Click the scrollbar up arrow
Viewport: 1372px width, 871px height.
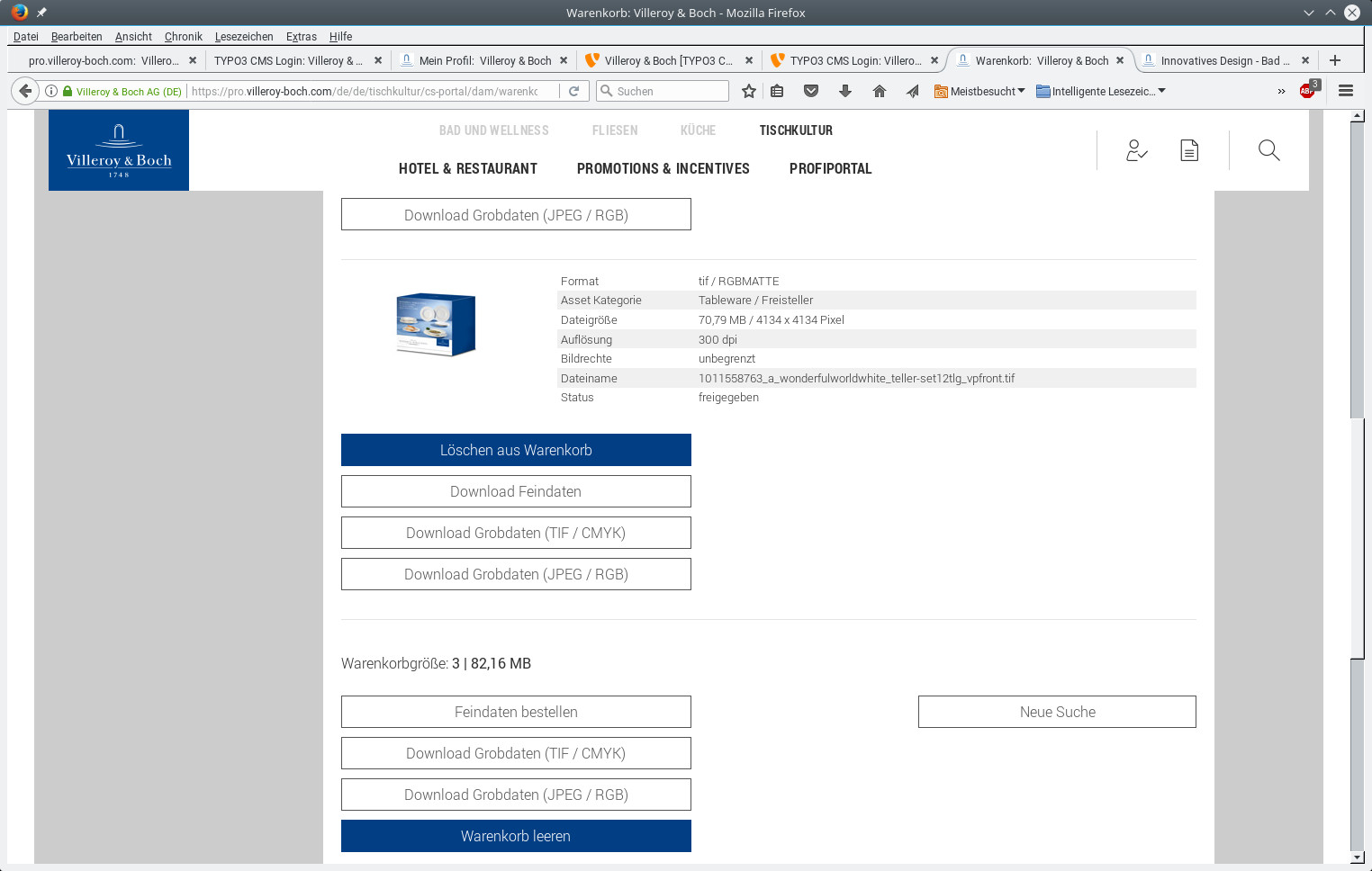(1358, 116)
